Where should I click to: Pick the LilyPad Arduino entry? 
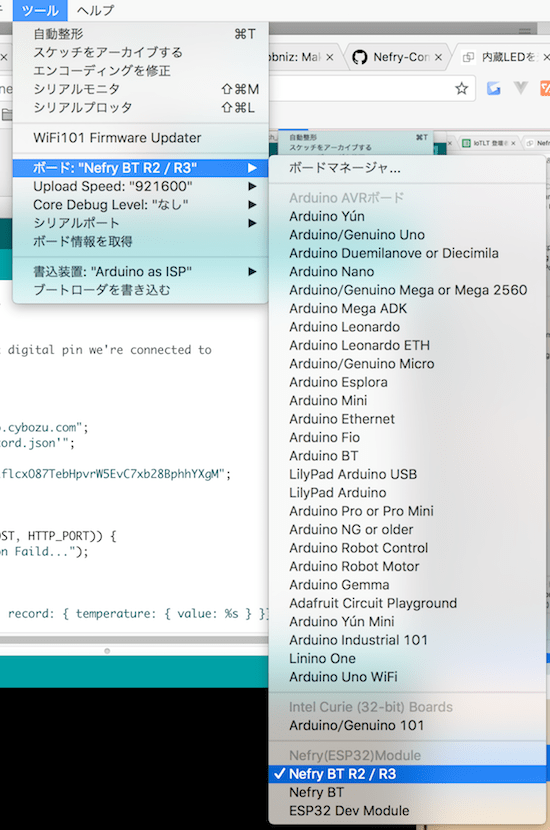coord(407,492)
